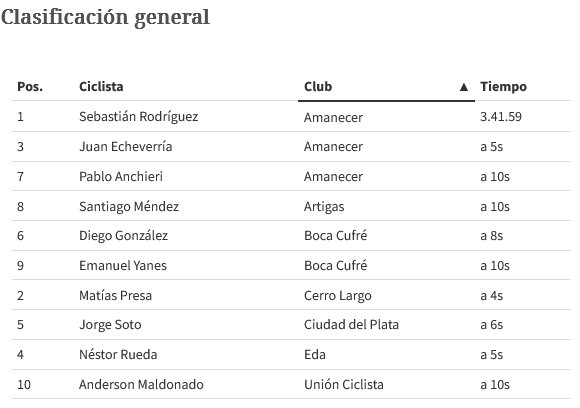Click the sort arrow next to Club
The image size is (580, 408).
[x=463, y=87]
